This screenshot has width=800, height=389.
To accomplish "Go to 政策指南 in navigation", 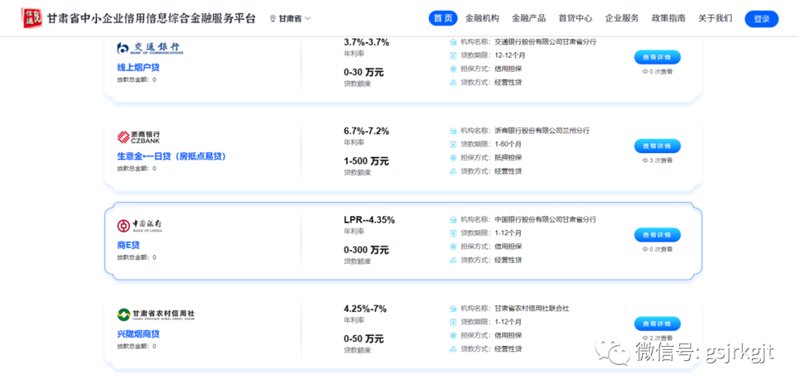I will tap(668, 18).
